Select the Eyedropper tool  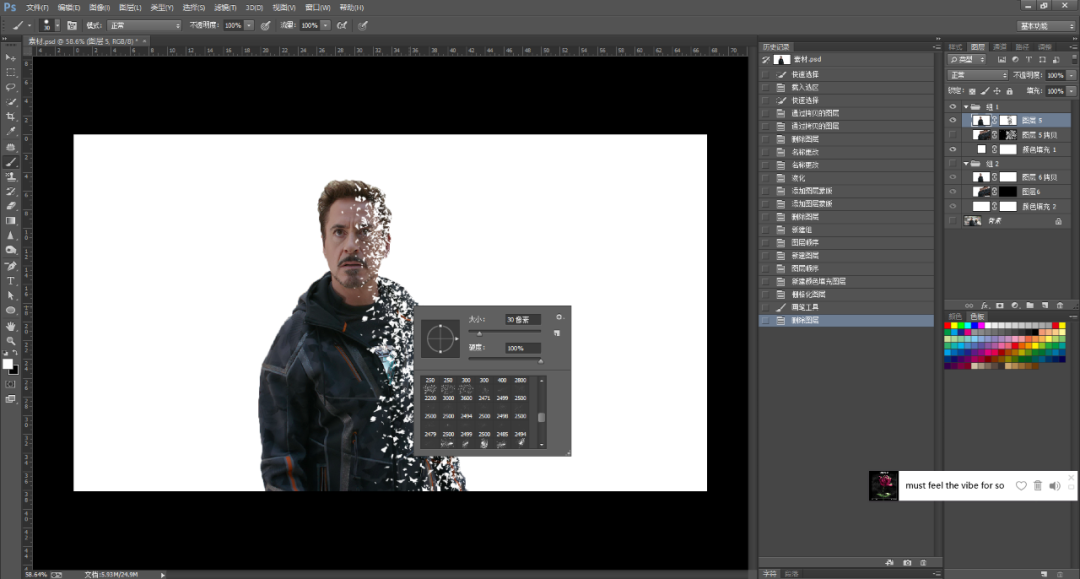tap(10, 131)
